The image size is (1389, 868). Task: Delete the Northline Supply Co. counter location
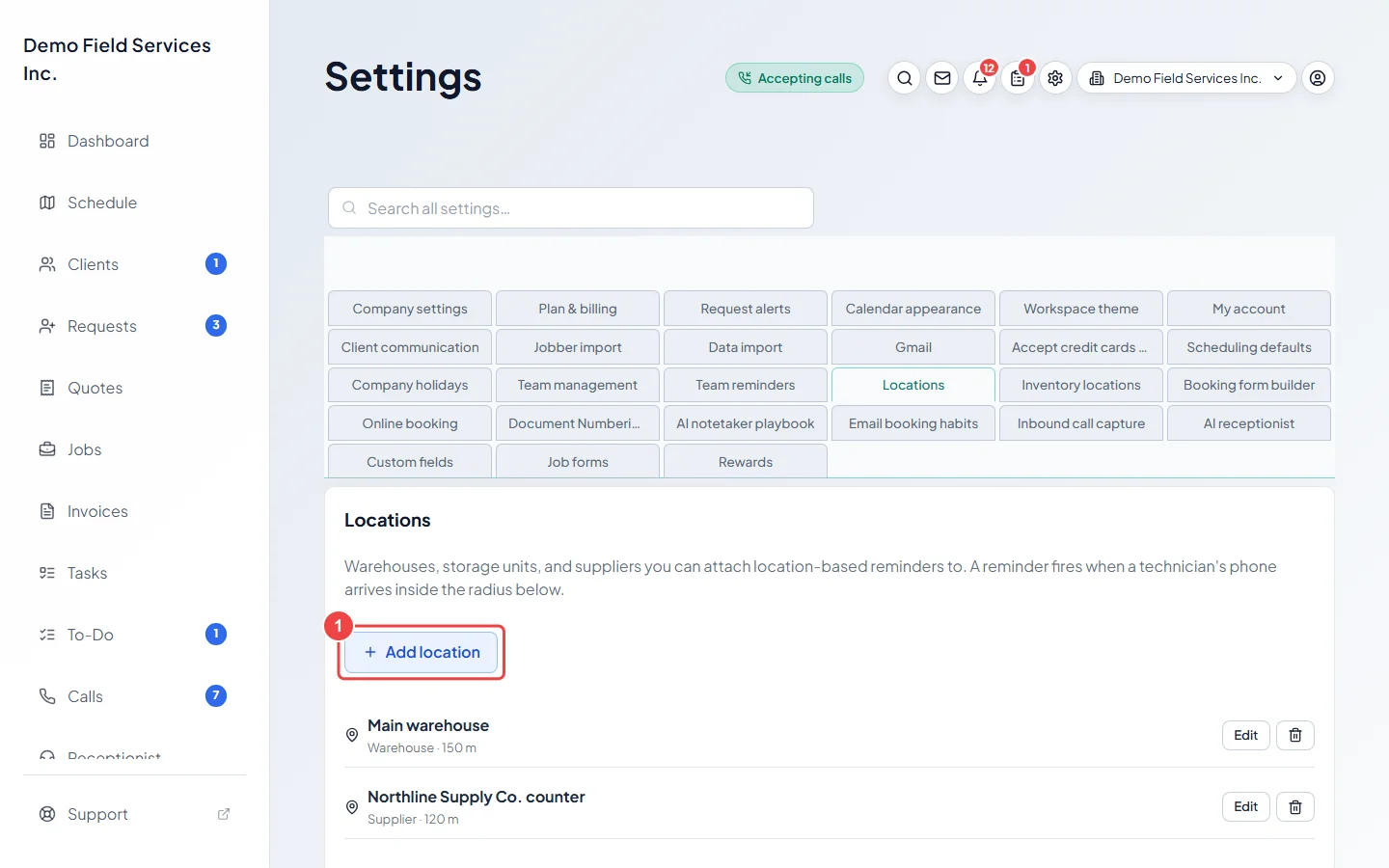click(x=1295, y=806)
